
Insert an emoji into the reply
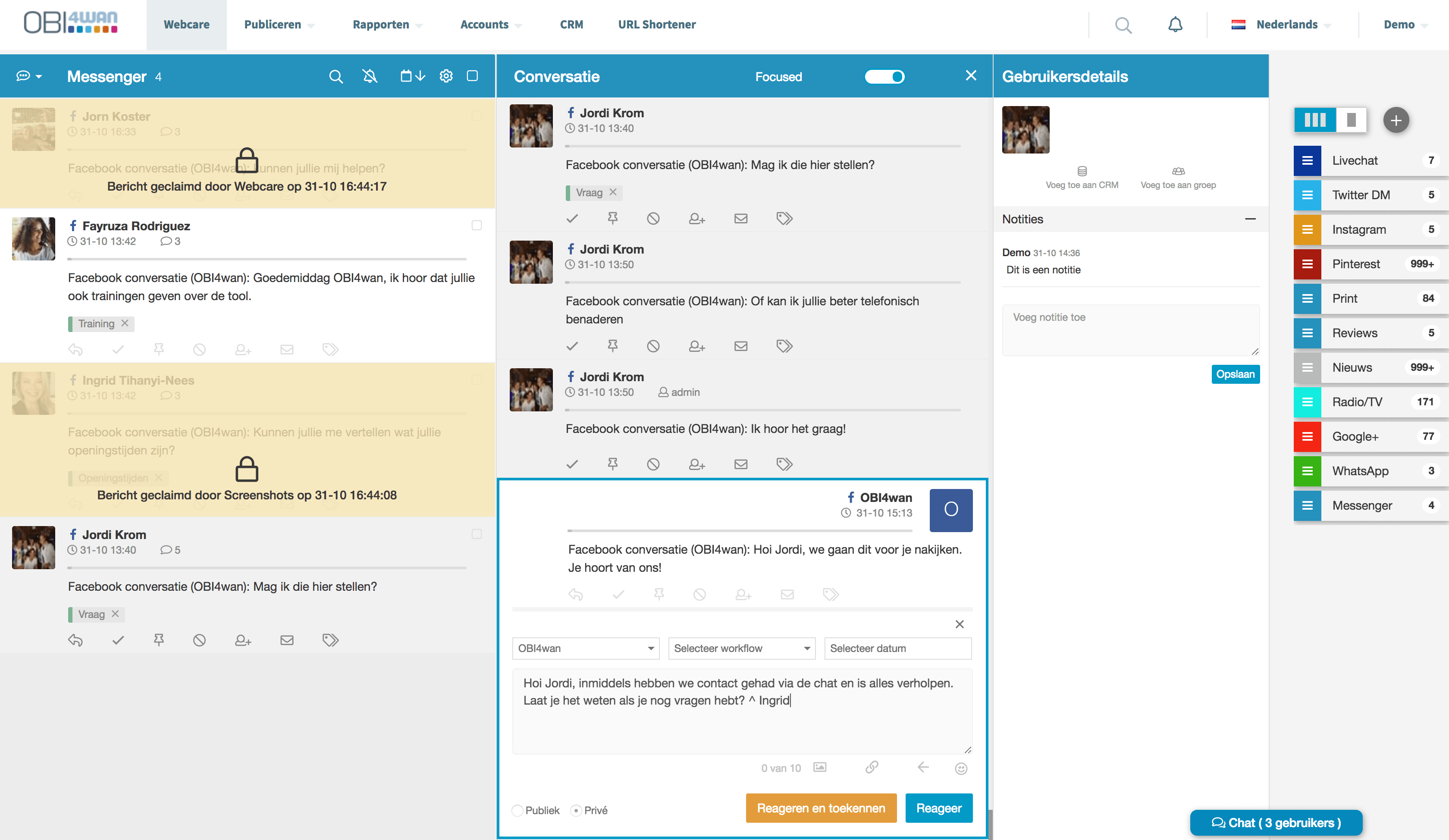(x=961, y=768)
